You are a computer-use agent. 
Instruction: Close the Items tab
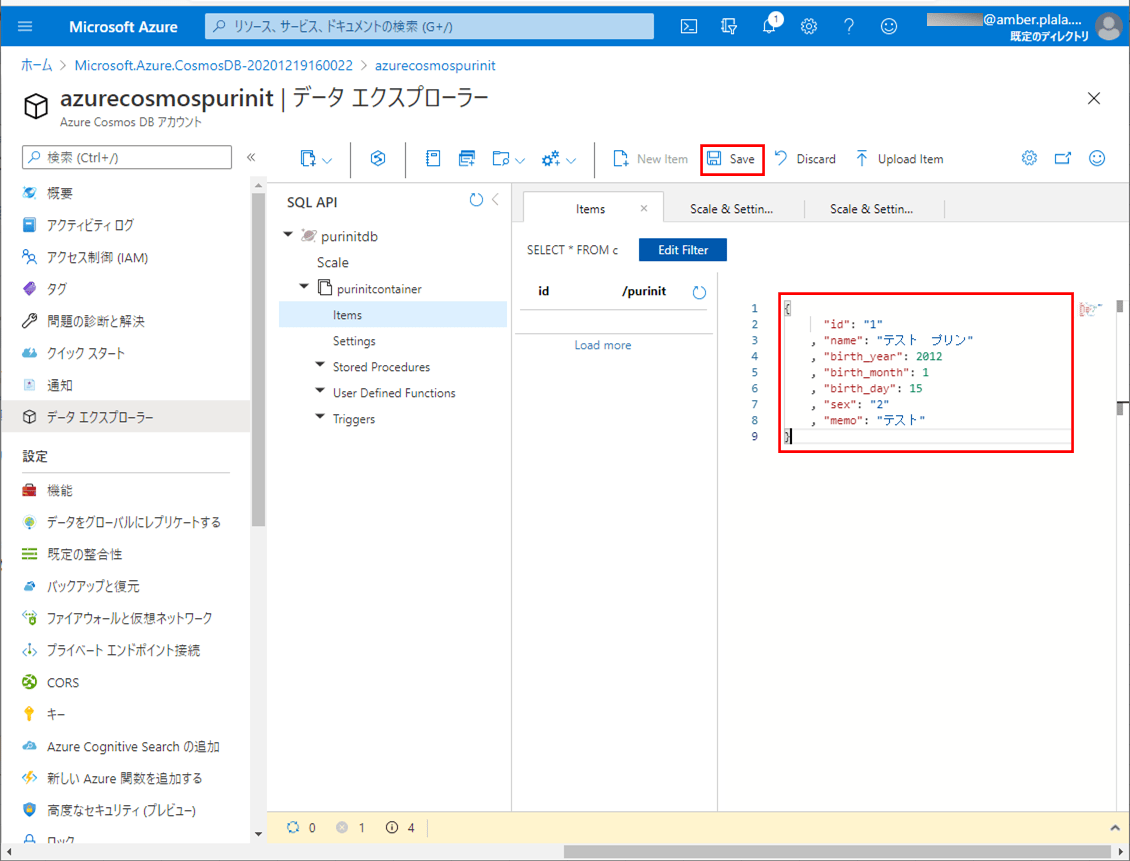[x=644, y=208]
